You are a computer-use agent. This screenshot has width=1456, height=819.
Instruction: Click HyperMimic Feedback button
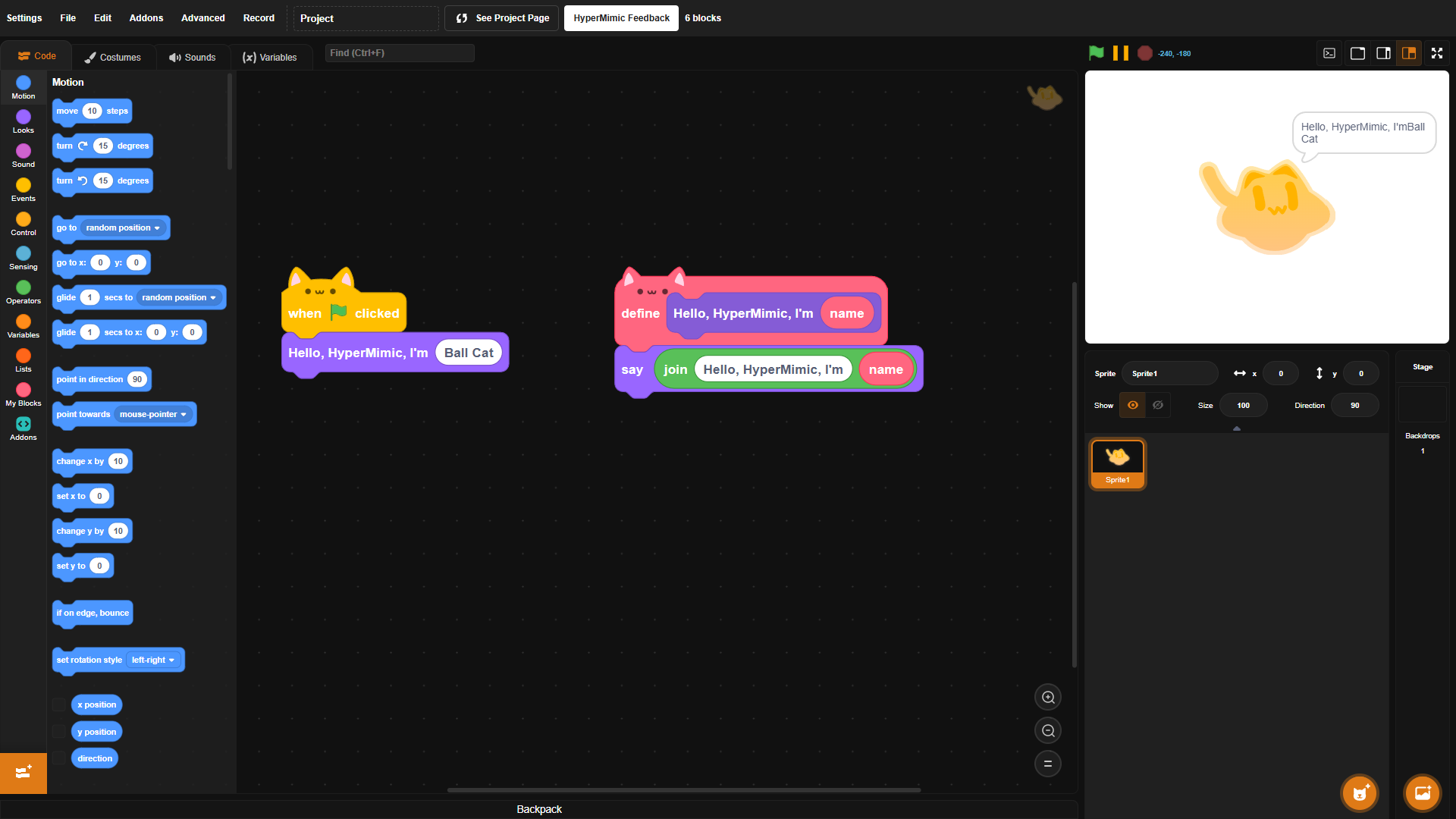[622, 18]
